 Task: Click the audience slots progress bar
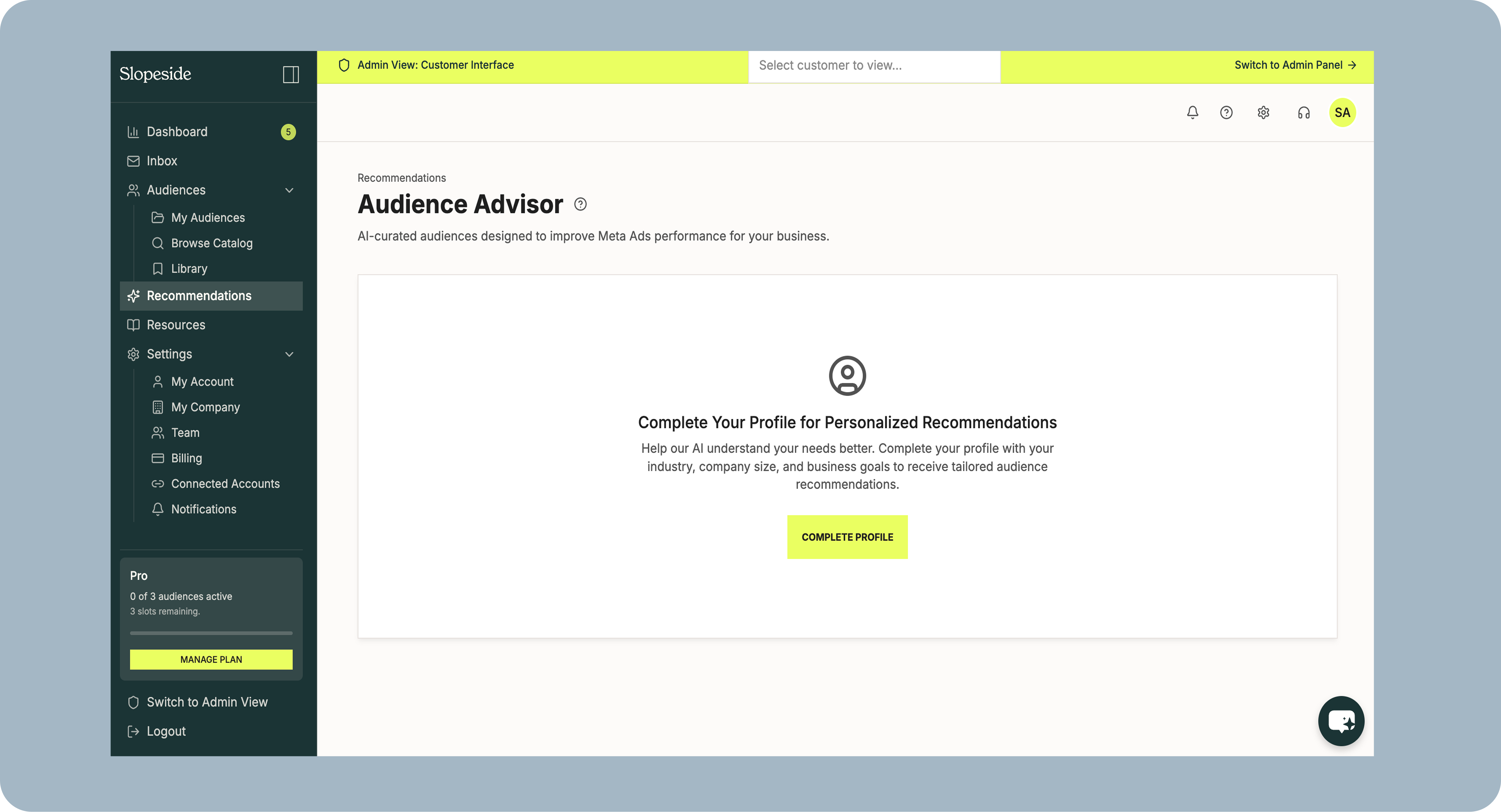(211, 633)
